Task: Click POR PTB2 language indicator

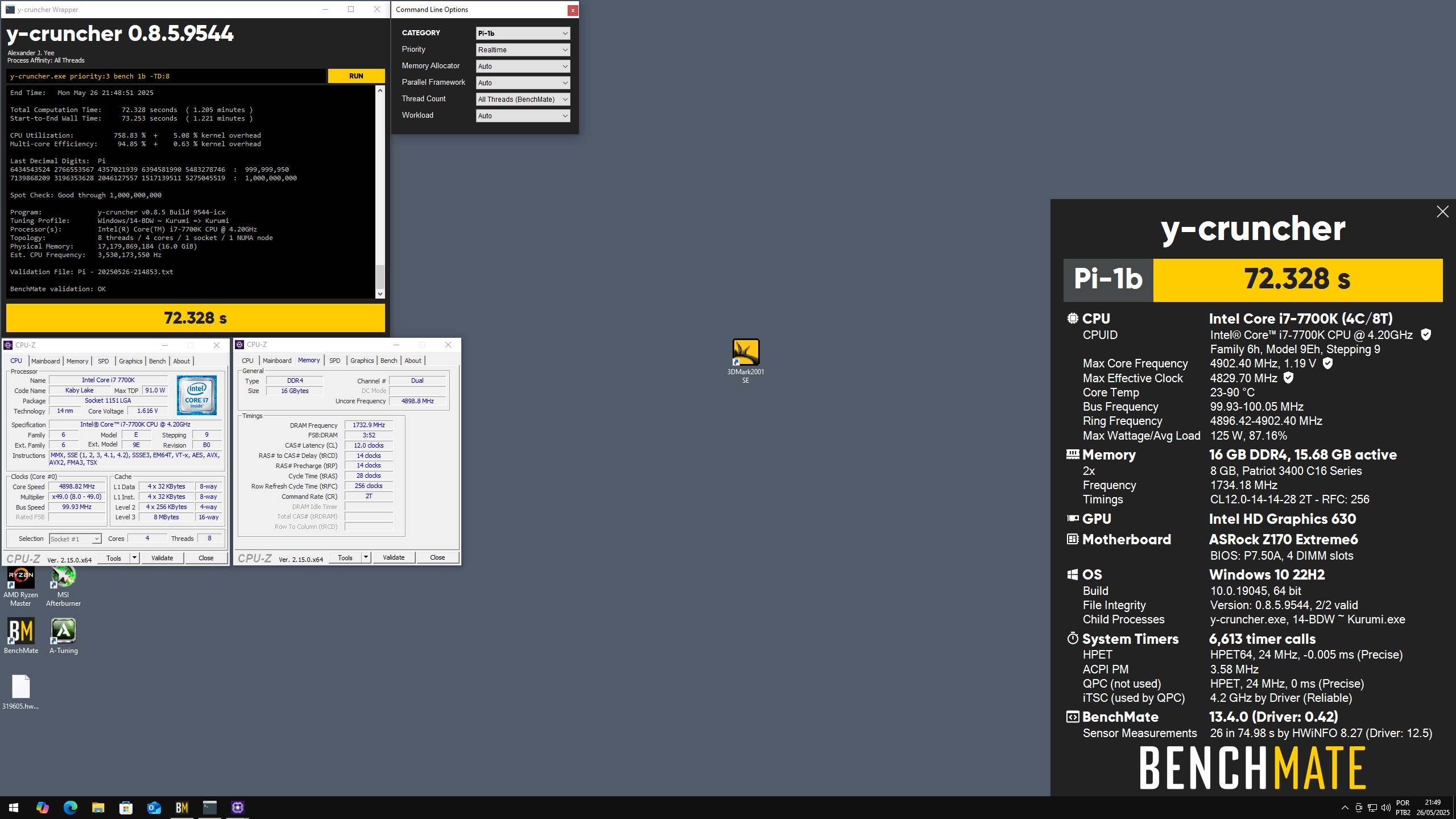Action: click(1403, 808)
